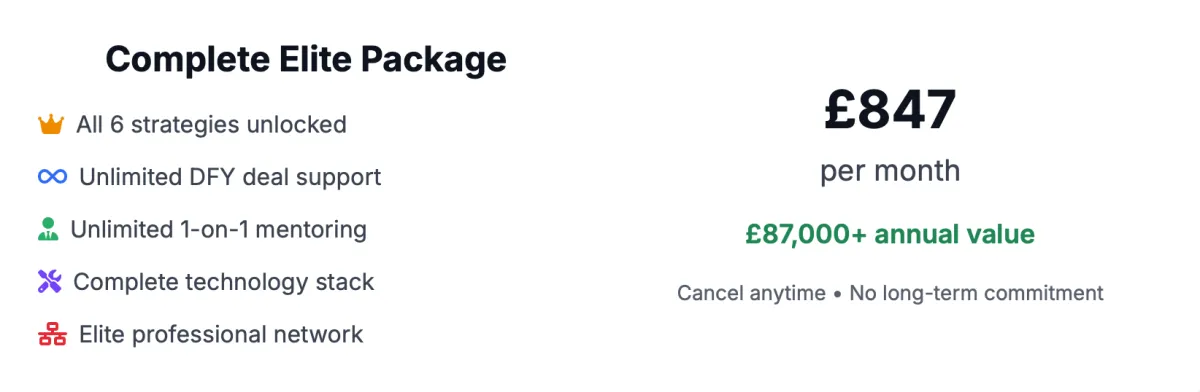Image resolution: width=1200 pixels, height=392 pixels.
Task: Click the purple wrench and screwdriver icon
Action: [50, 281]
